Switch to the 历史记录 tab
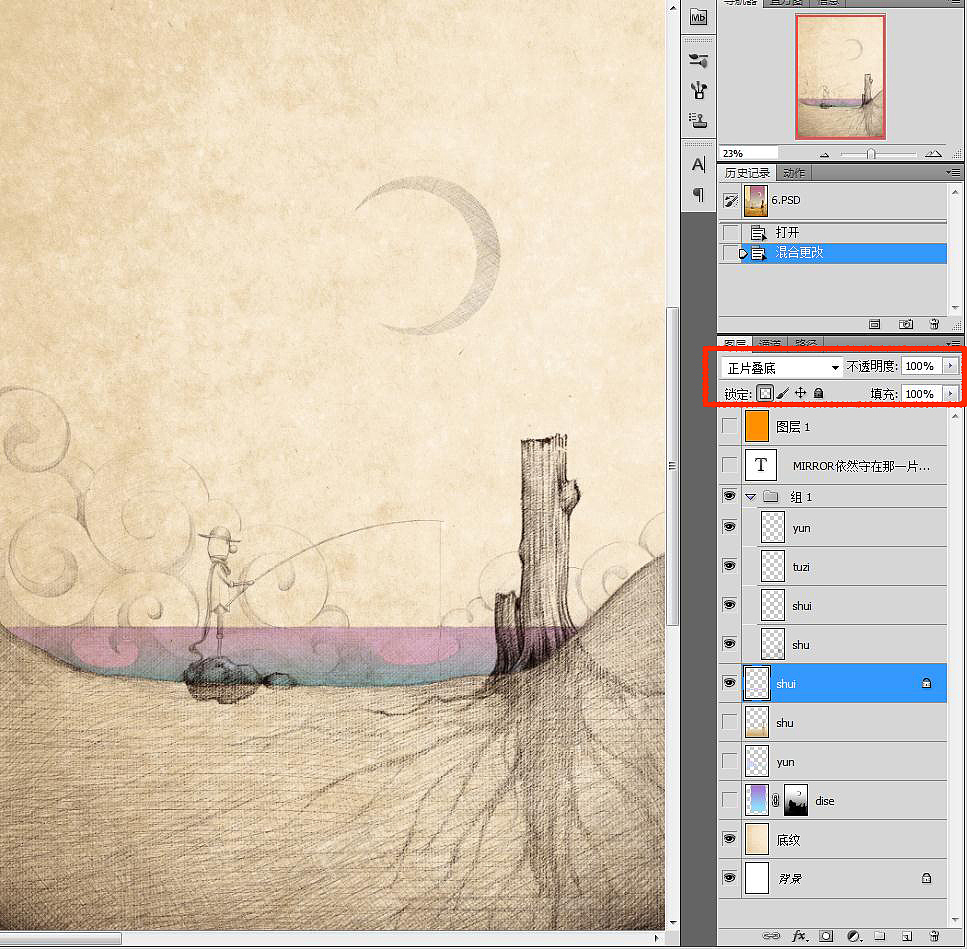The height and width of the screenshot is (949, 967). pyautogui.click(x=747, y=173)
